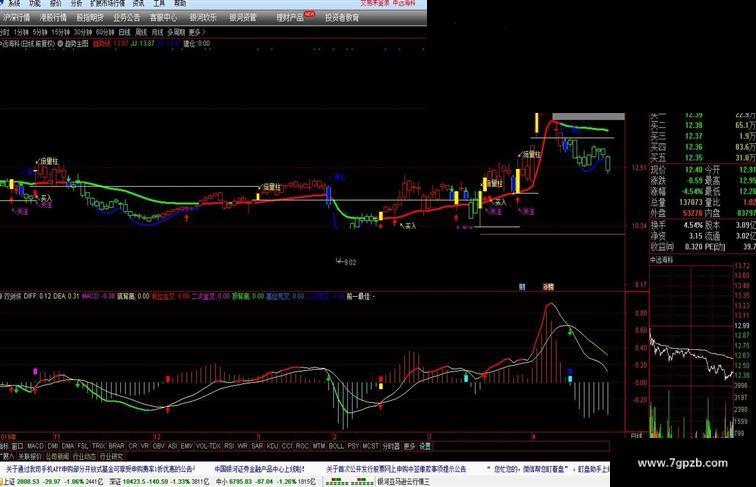Select the ASI indicator tab
The image size is (756, 487).
(172, 446)
